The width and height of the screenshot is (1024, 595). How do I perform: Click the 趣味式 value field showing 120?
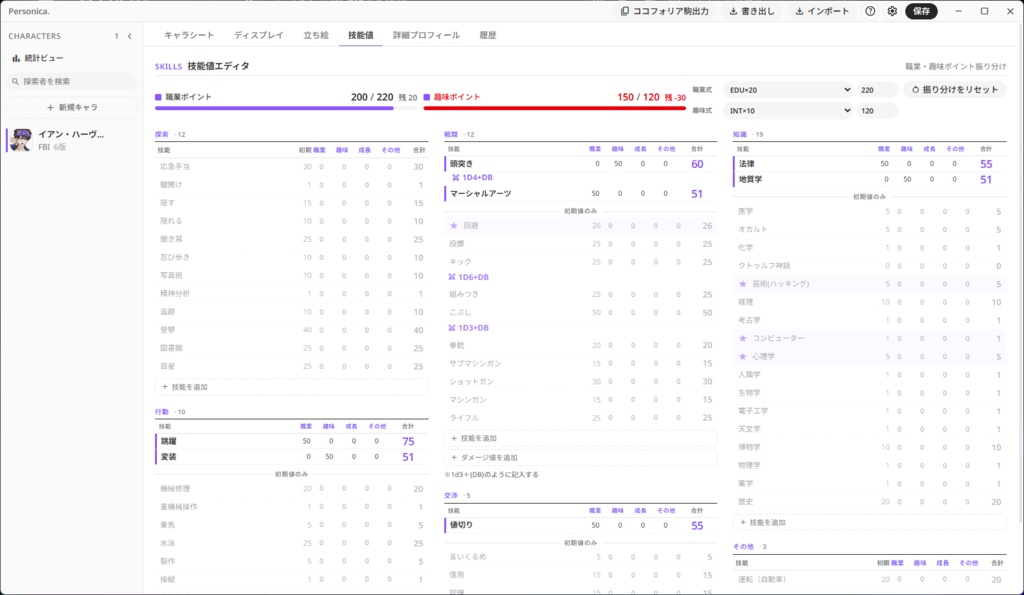coord(877,111)
